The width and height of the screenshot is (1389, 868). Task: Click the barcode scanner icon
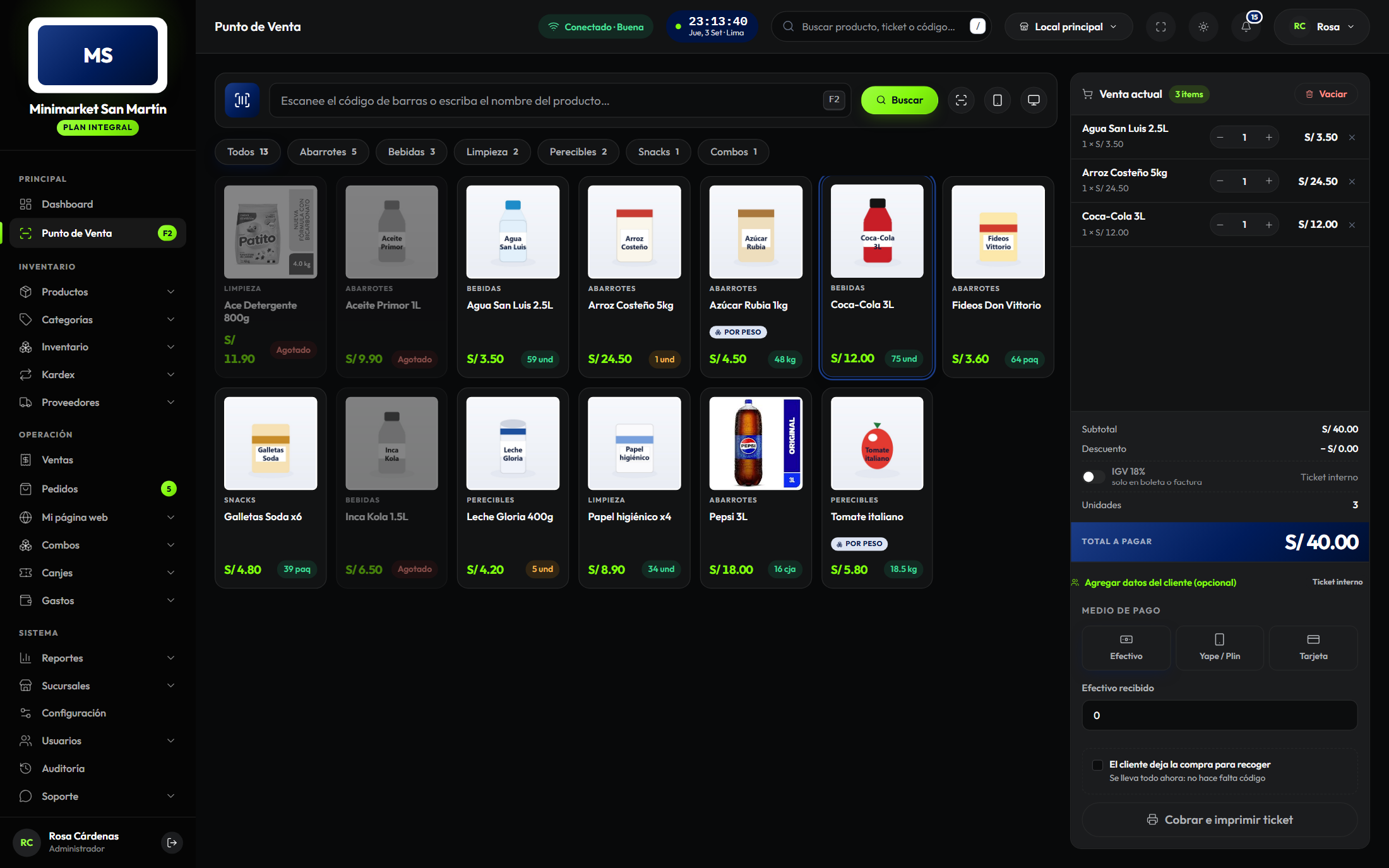pos(242,100)
